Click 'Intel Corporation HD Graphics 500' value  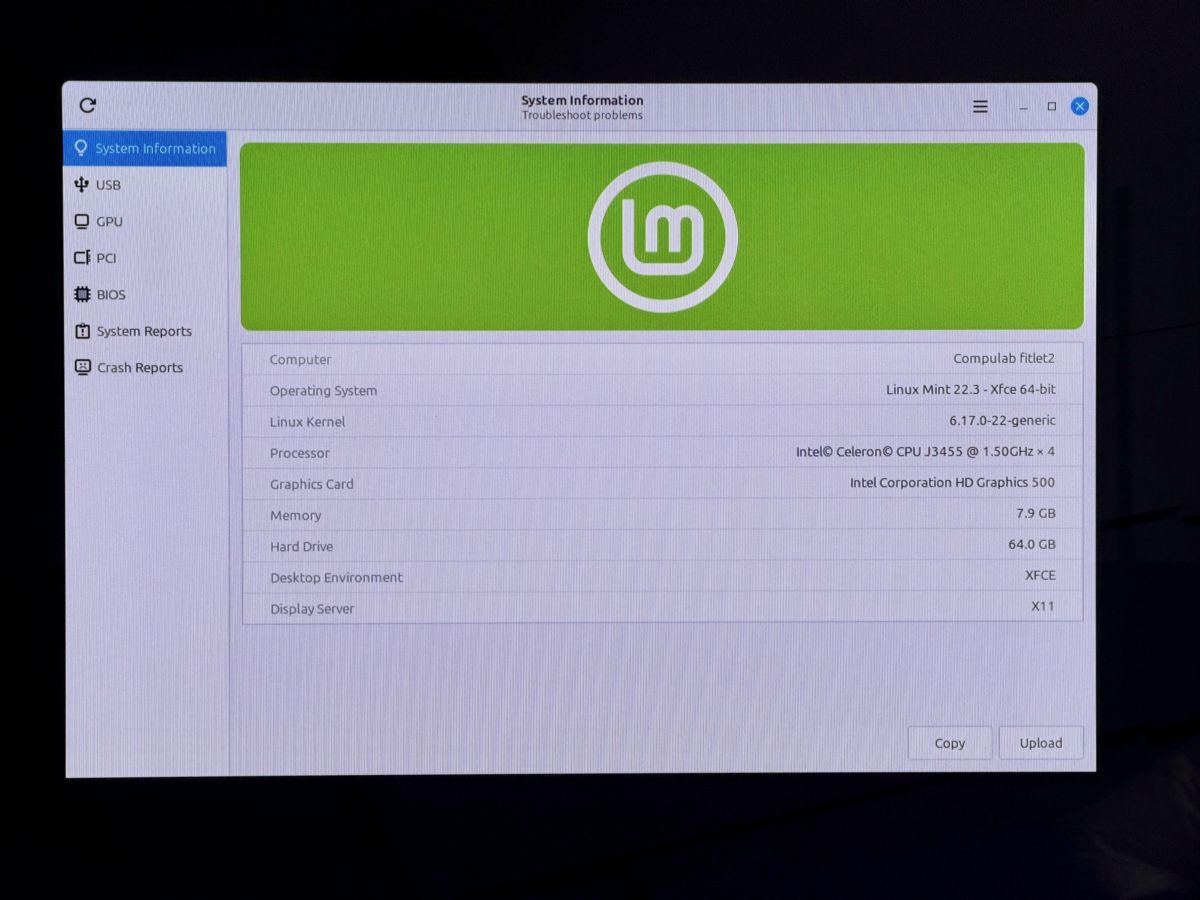coord(952,482)
